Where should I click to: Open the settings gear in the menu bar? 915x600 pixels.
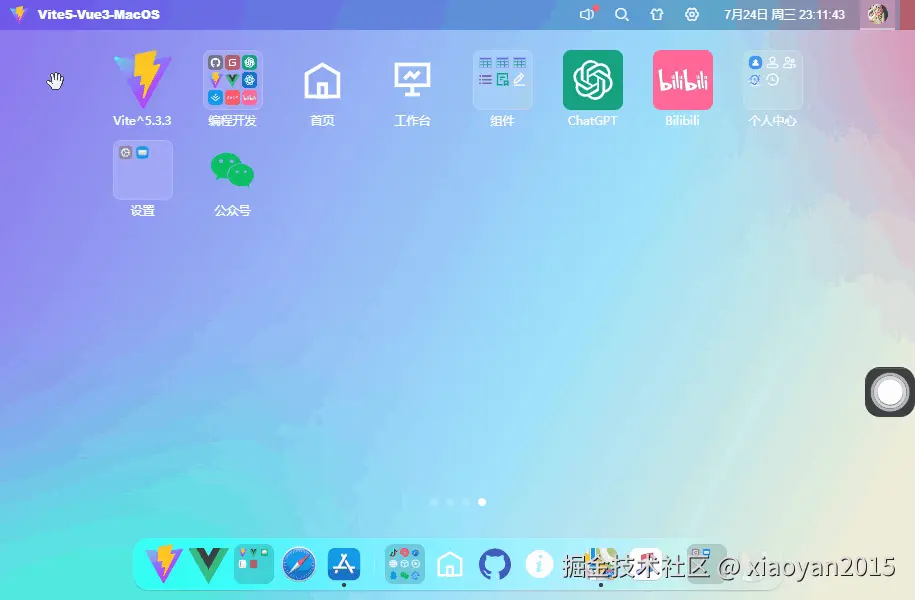(691, 14)
